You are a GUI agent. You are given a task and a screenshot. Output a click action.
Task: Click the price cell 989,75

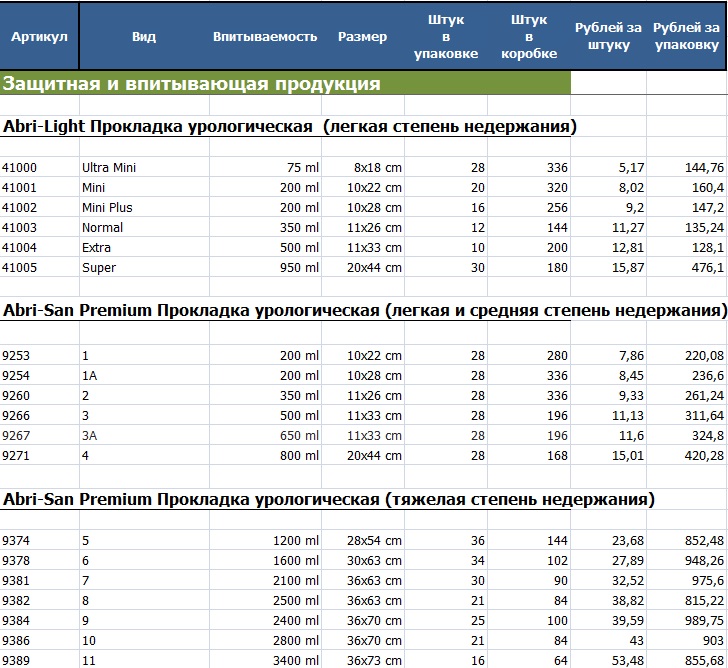687,620
